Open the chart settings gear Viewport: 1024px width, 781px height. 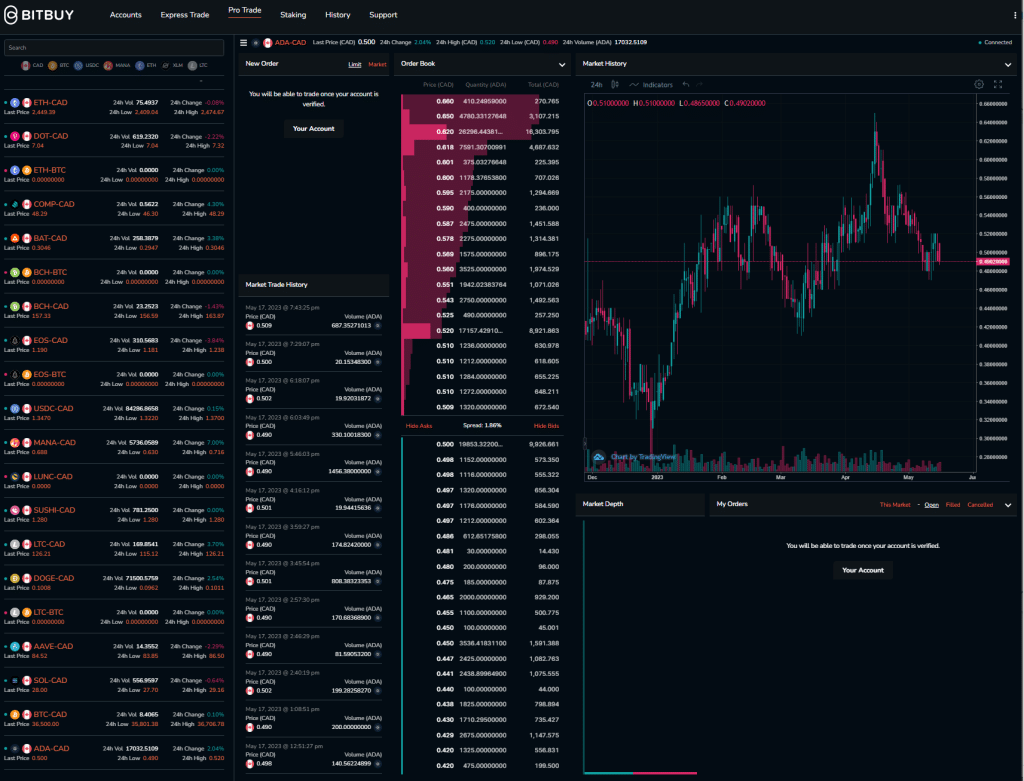979,84
